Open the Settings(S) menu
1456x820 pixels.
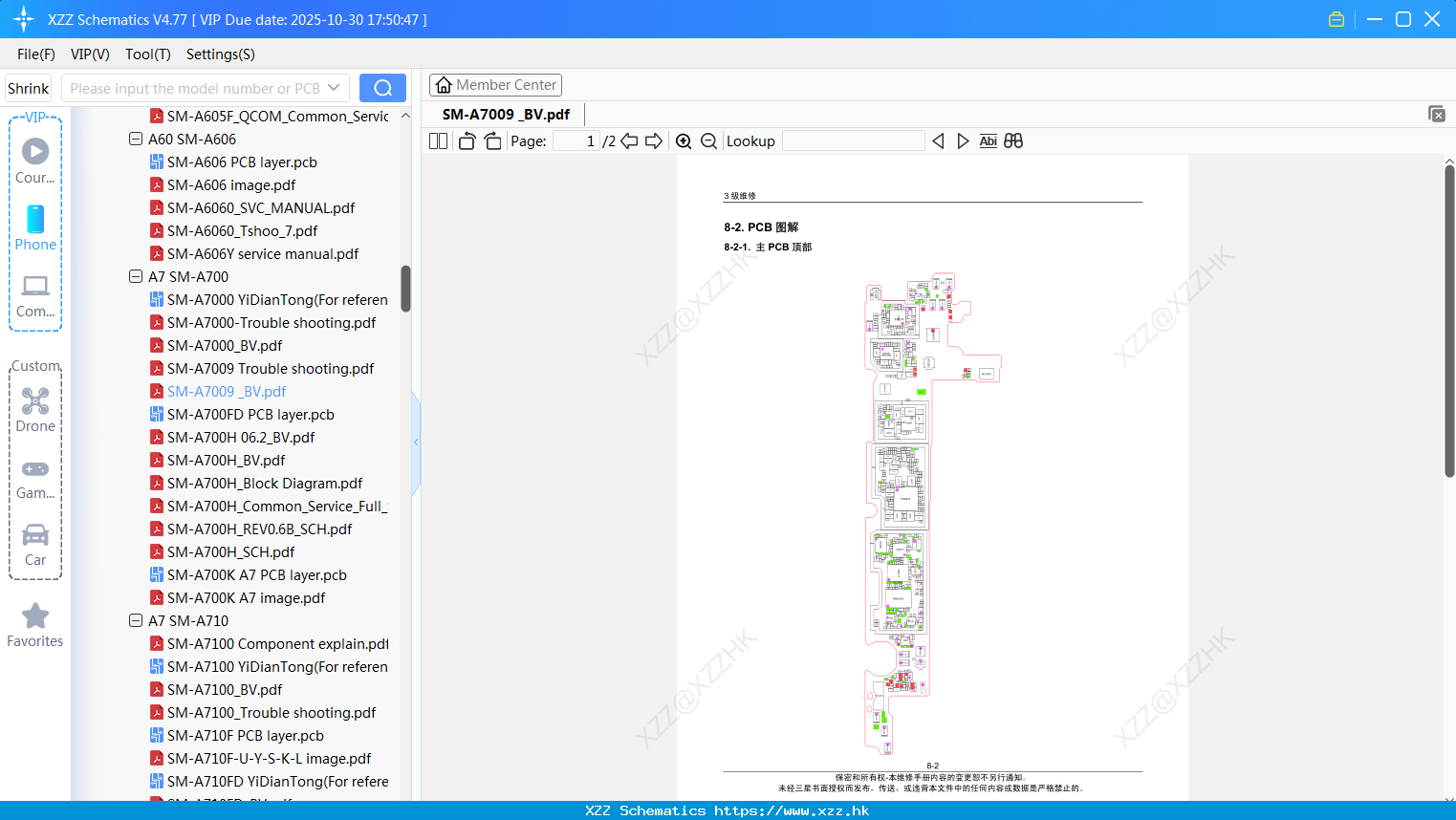click(x=221, y=54)
